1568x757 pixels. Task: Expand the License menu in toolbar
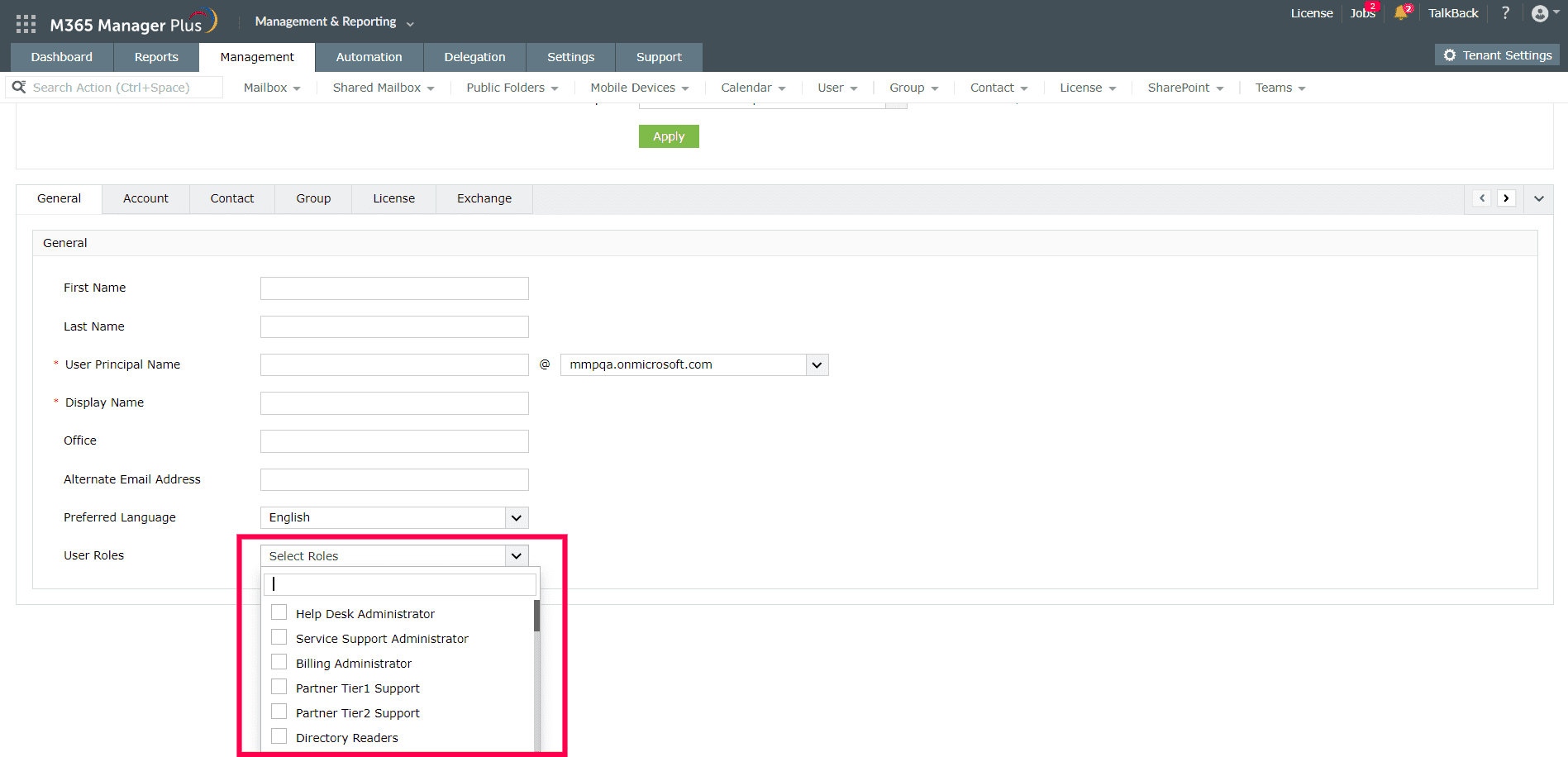tap(1088, 88)
